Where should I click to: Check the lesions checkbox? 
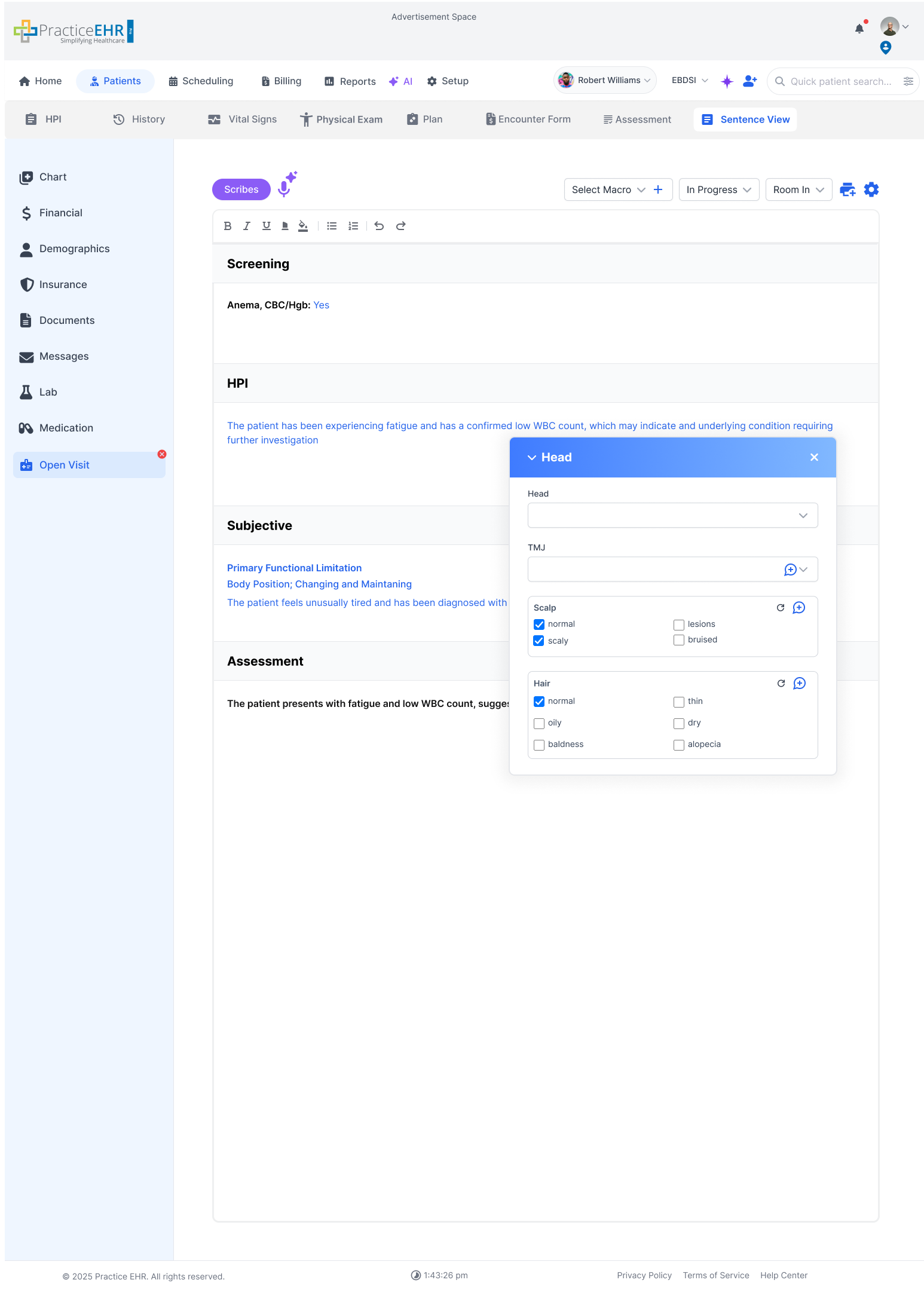[679, 624]
